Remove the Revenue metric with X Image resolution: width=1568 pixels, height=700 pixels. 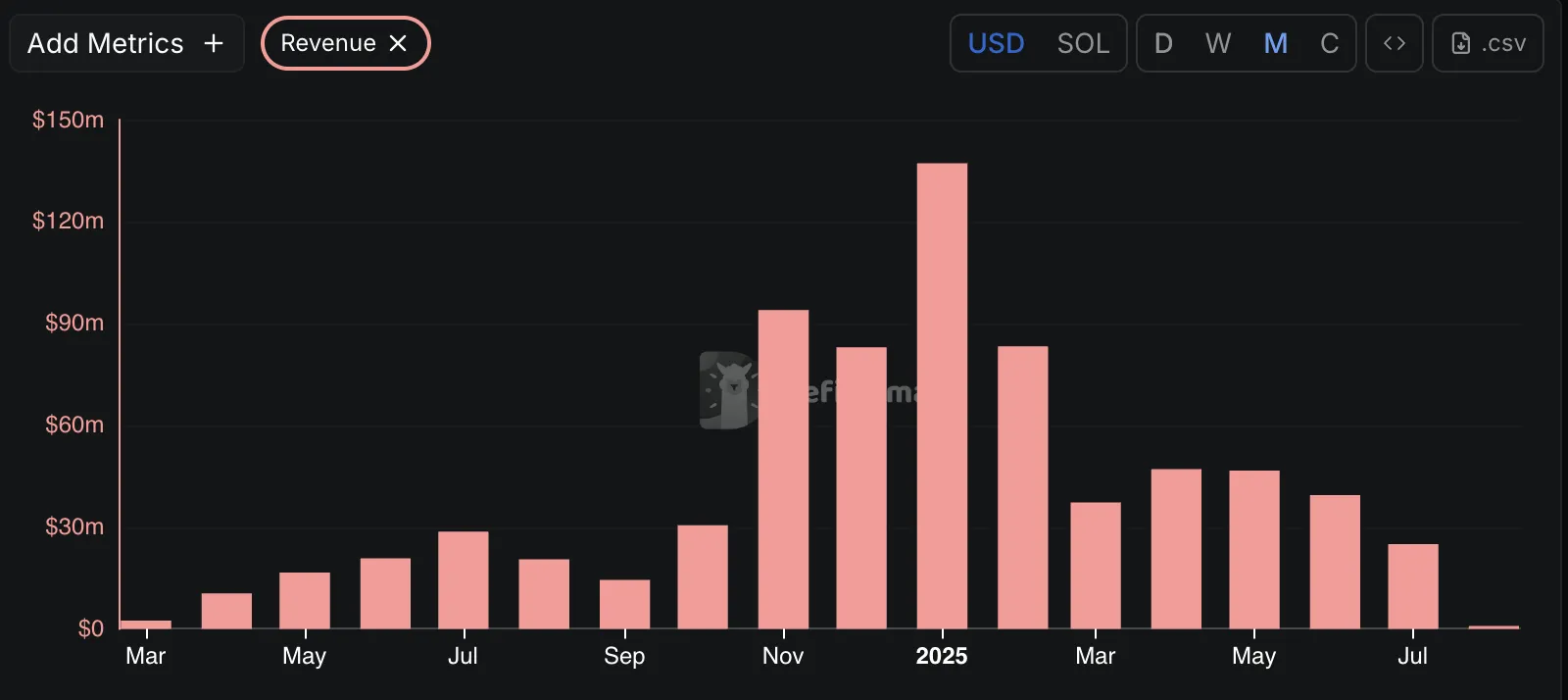point(398,43)
